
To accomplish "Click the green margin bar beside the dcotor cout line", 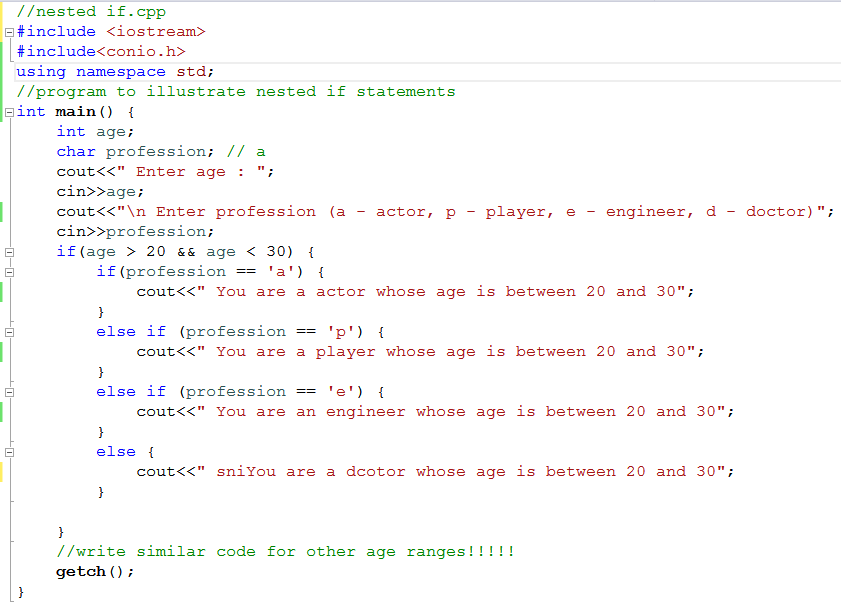I will [3, 471].
